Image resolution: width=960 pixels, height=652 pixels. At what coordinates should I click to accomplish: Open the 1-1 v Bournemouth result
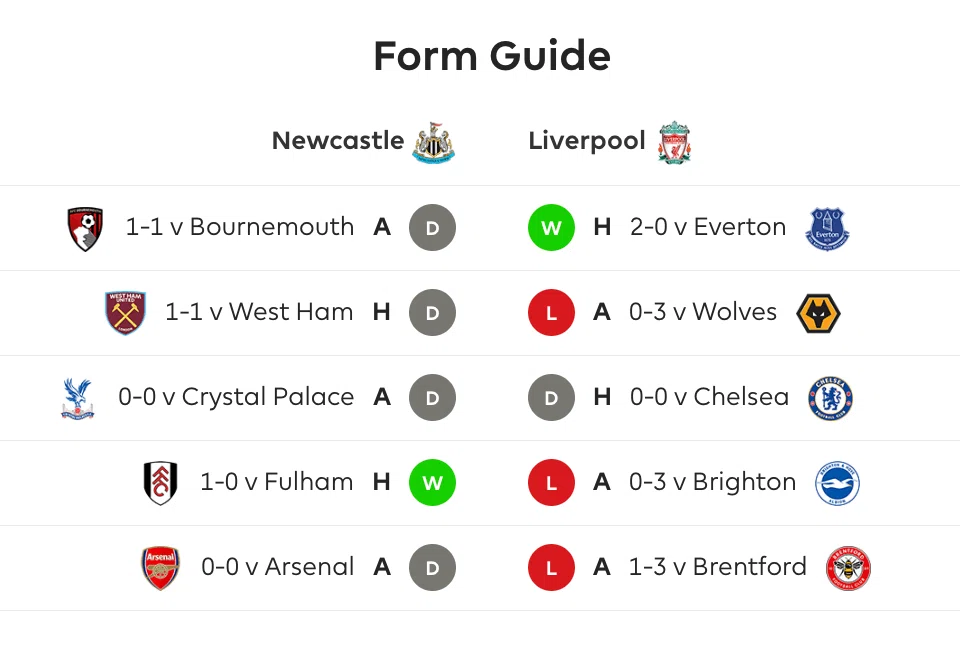click(x=239, y=227)
